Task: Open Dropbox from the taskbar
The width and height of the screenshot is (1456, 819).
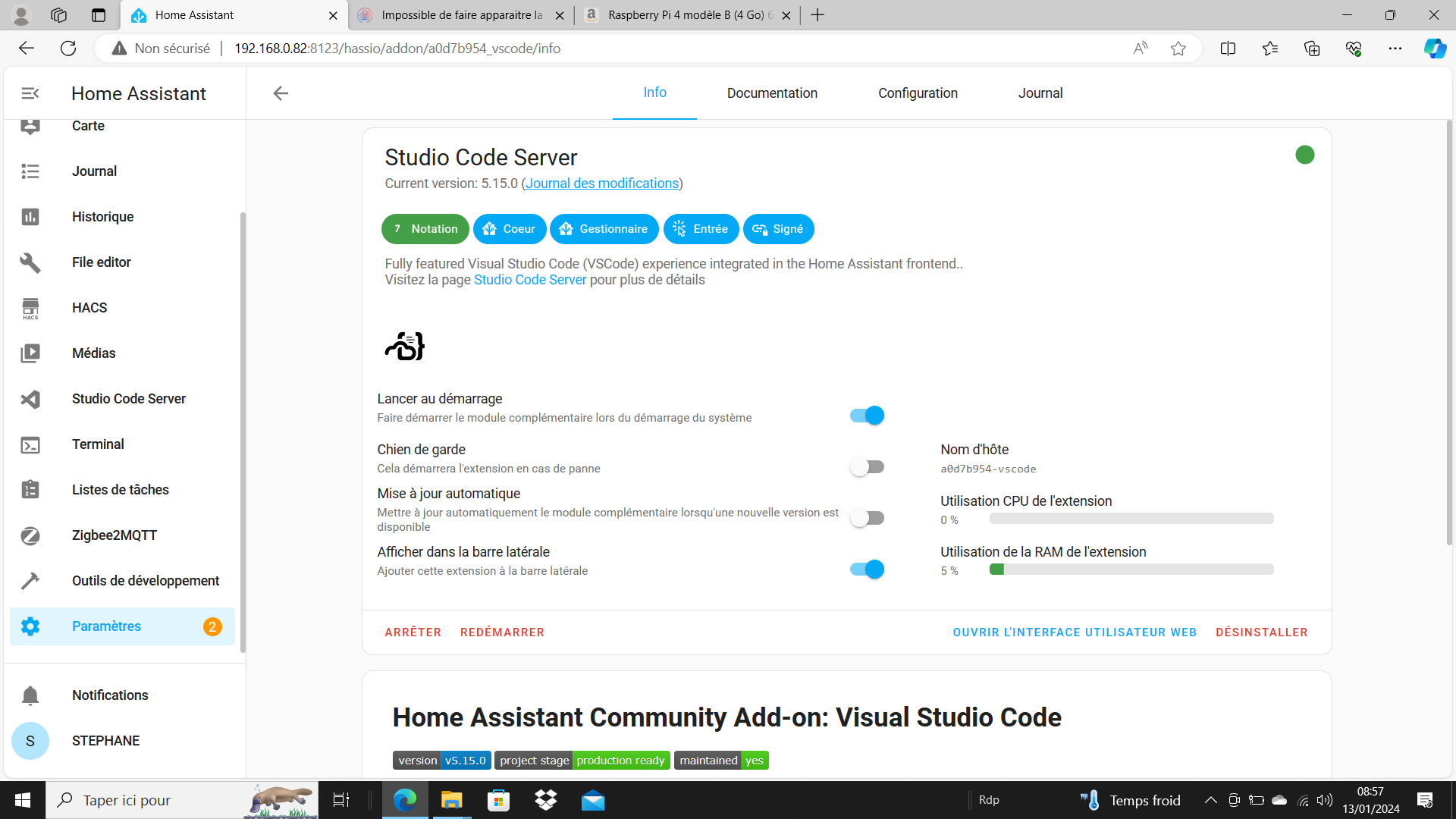Action: pyautogui.click(x=546, y=800)
